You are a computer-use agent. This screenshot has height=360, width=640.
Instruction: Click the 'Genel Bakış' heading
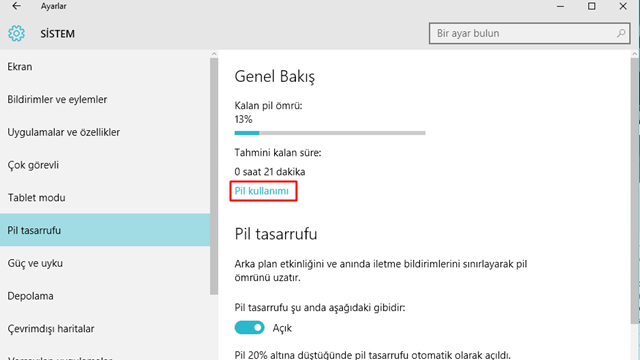(x=275, y=77)
